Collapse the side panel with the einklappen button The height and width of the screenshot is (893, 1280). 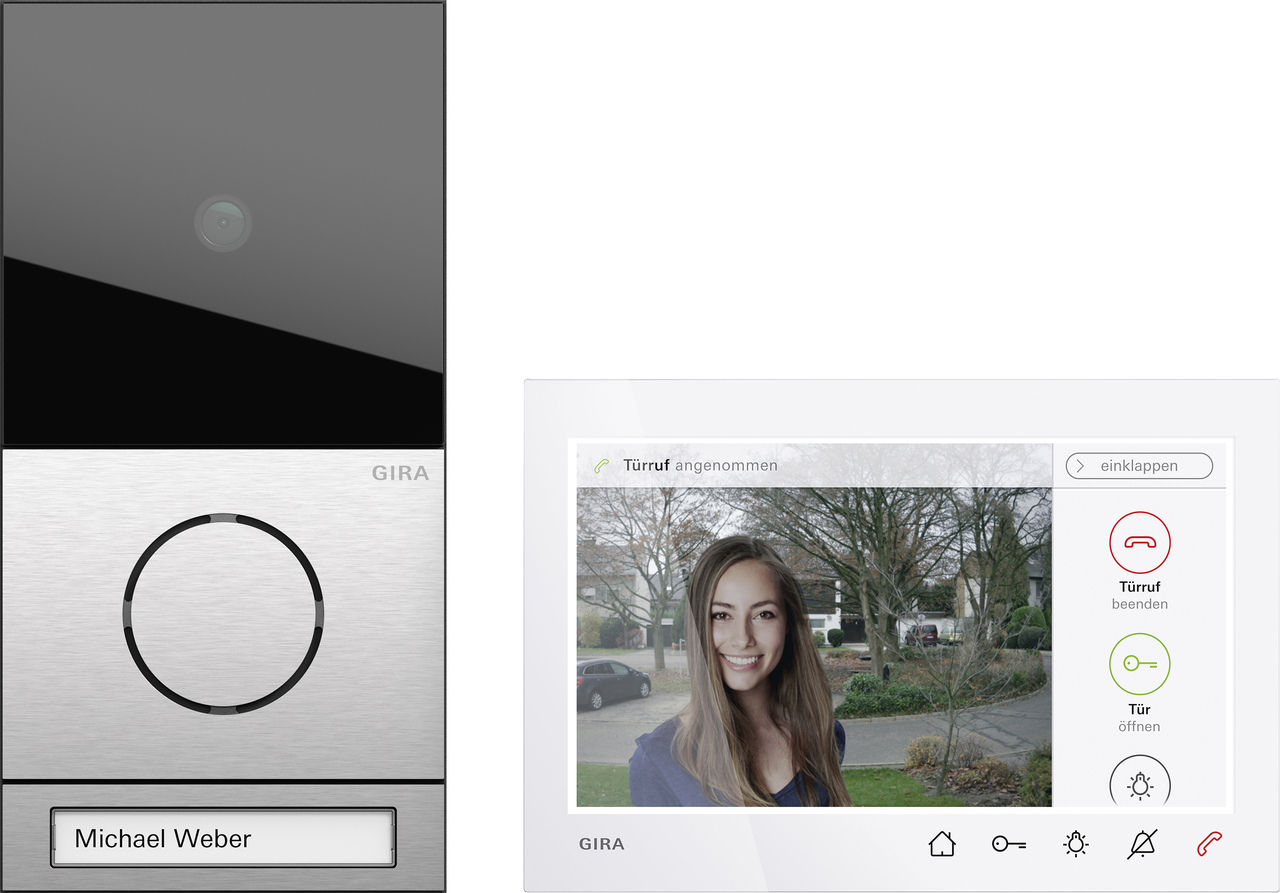1139,466
